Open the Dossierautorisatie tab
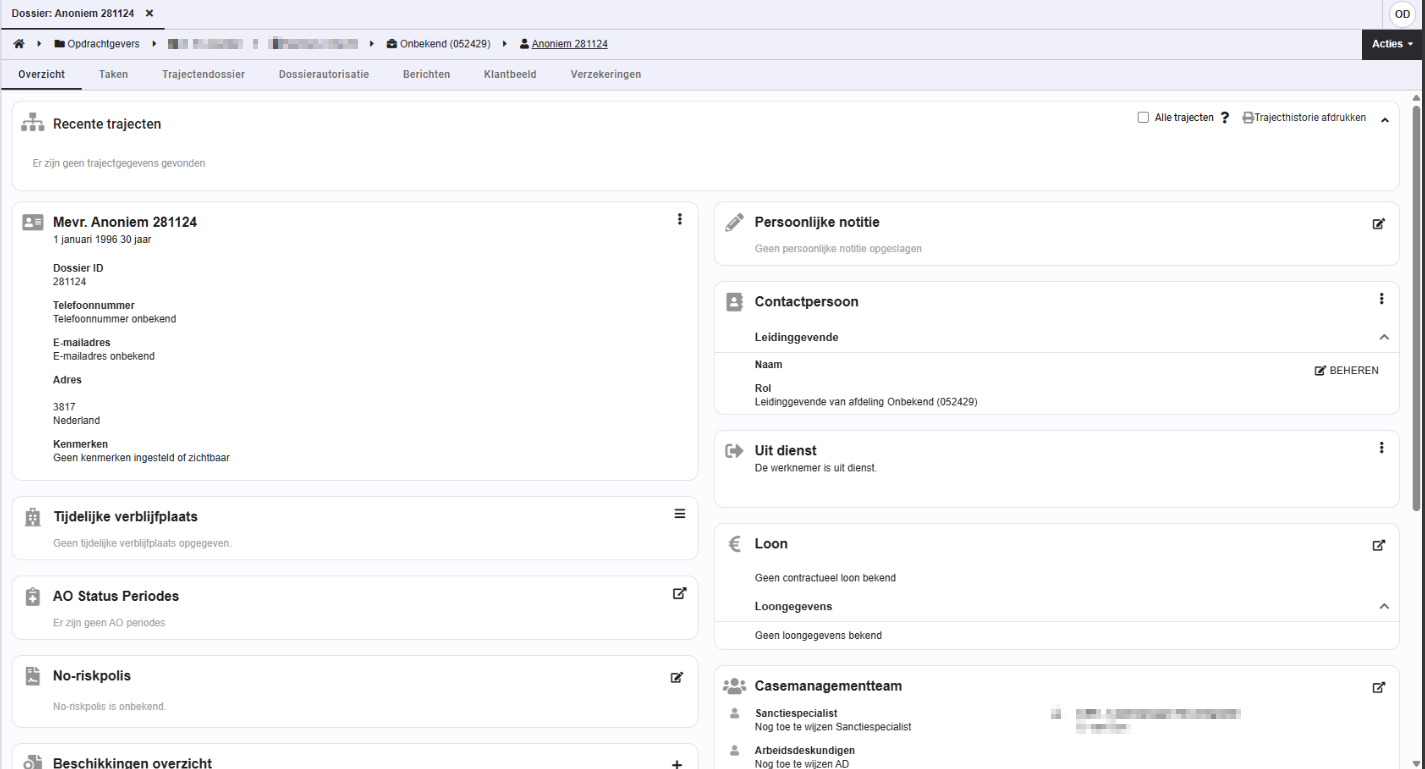The width and height of the screenshot is (1425, 769). (324, 74)
